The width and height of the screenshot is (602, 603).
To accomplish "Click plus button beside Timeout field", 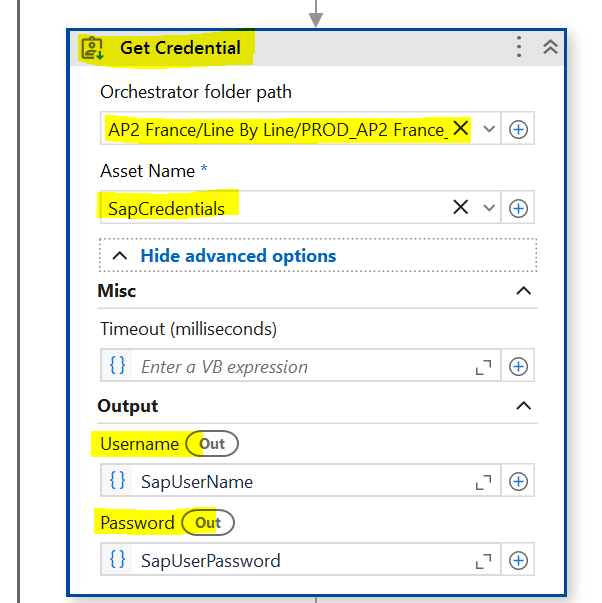I will click(x=518, y=367).
